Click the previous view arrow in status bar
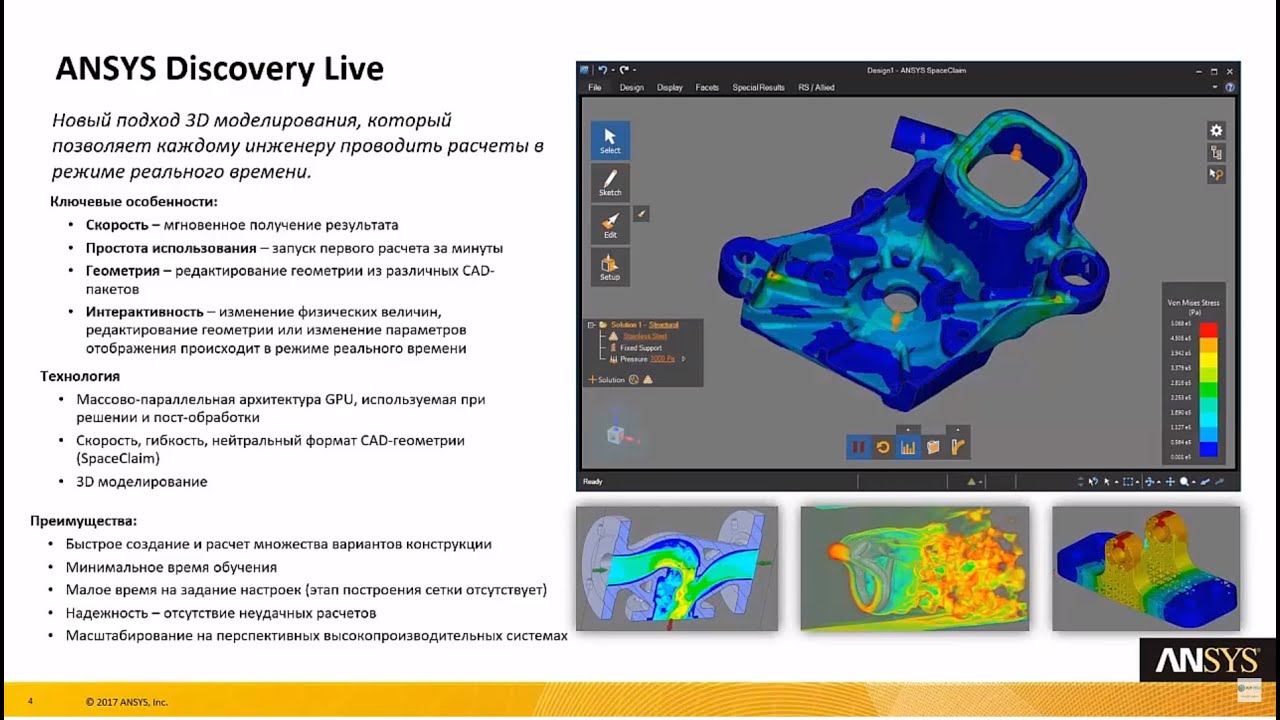Screen dimensions: 1280x720 coord(1204,482)
